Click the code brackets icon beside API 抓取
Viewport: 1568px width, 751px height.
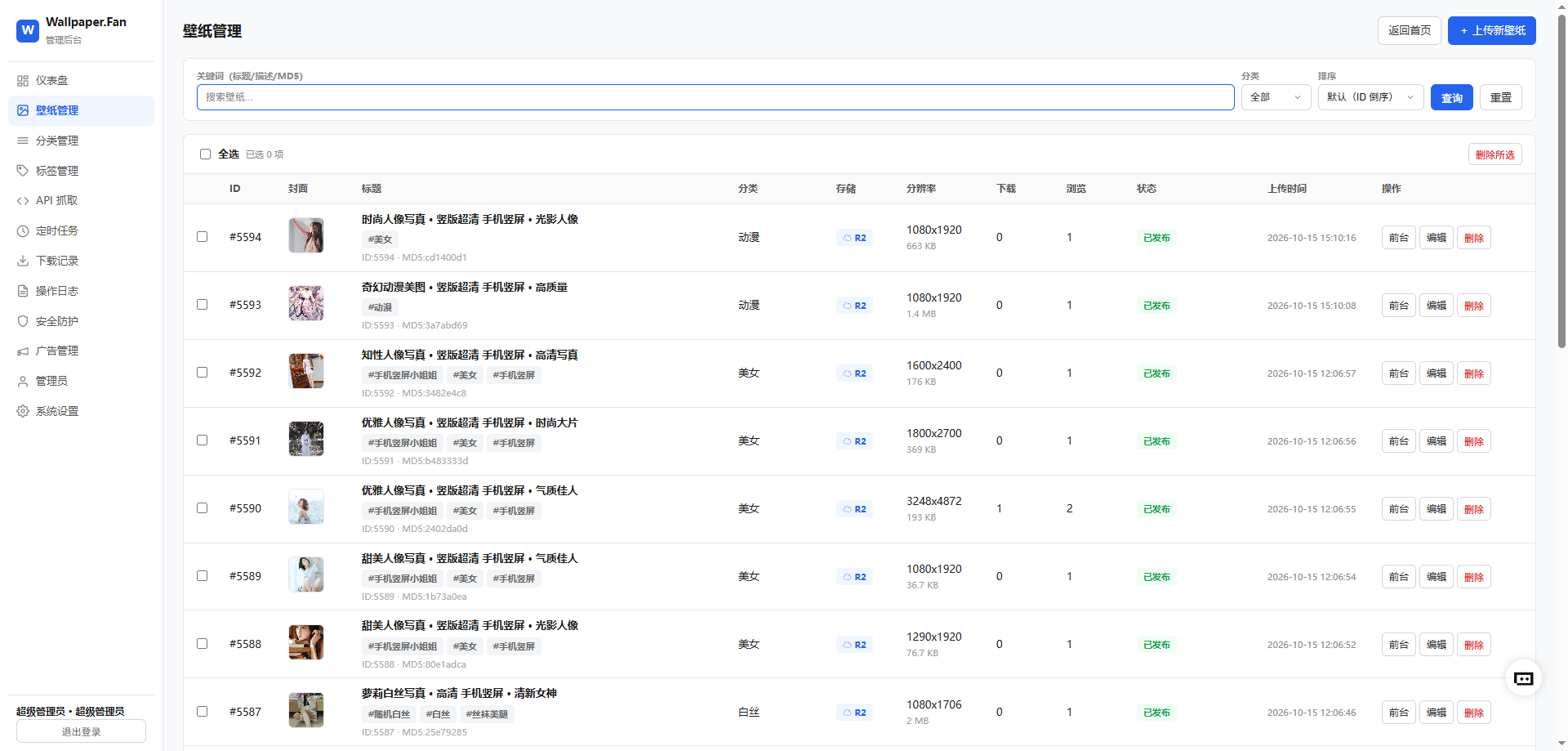pyautogui.click(x=23, y=201)
